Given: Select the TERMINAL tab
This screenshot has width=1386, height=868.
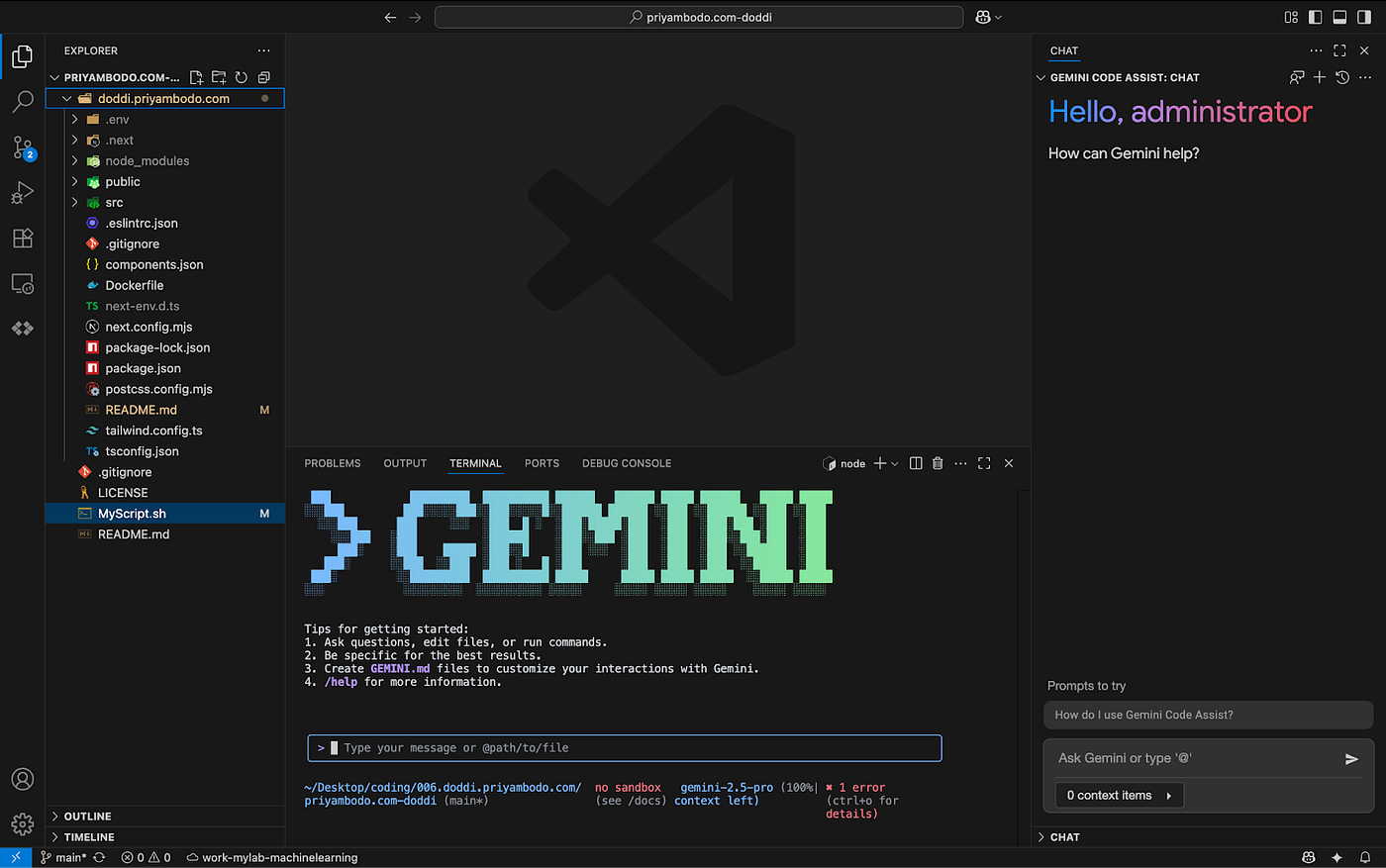Looking at the screenshot, I should click(x=475, y=463).
